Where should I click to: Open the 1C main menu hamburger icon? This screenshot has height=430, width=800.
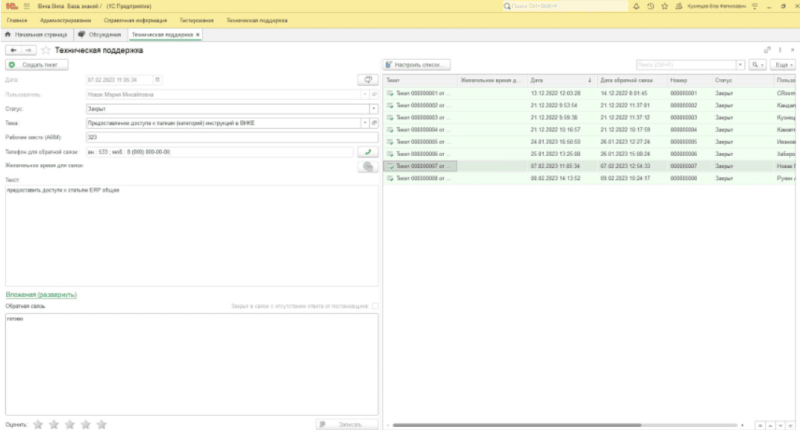26,6
